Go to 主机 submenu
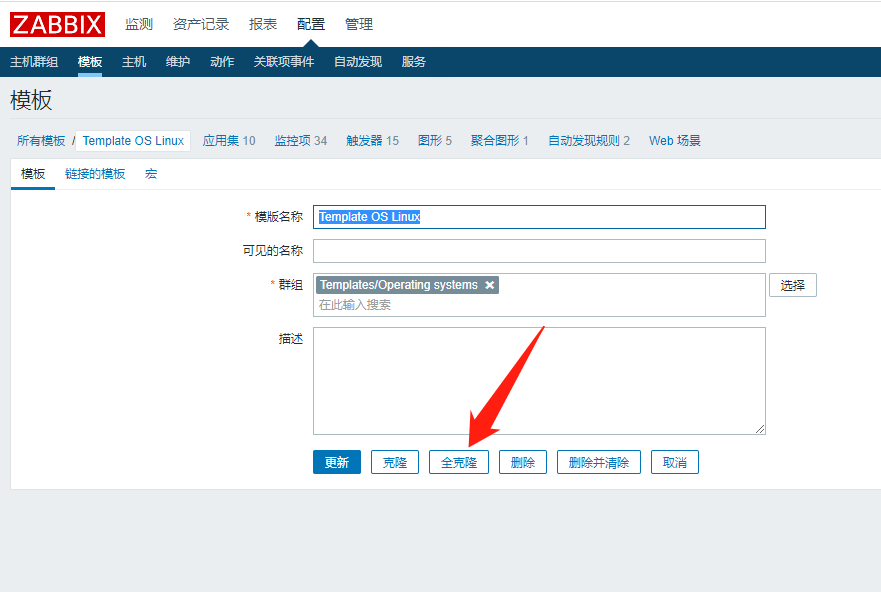 click(x=134, y=62)
